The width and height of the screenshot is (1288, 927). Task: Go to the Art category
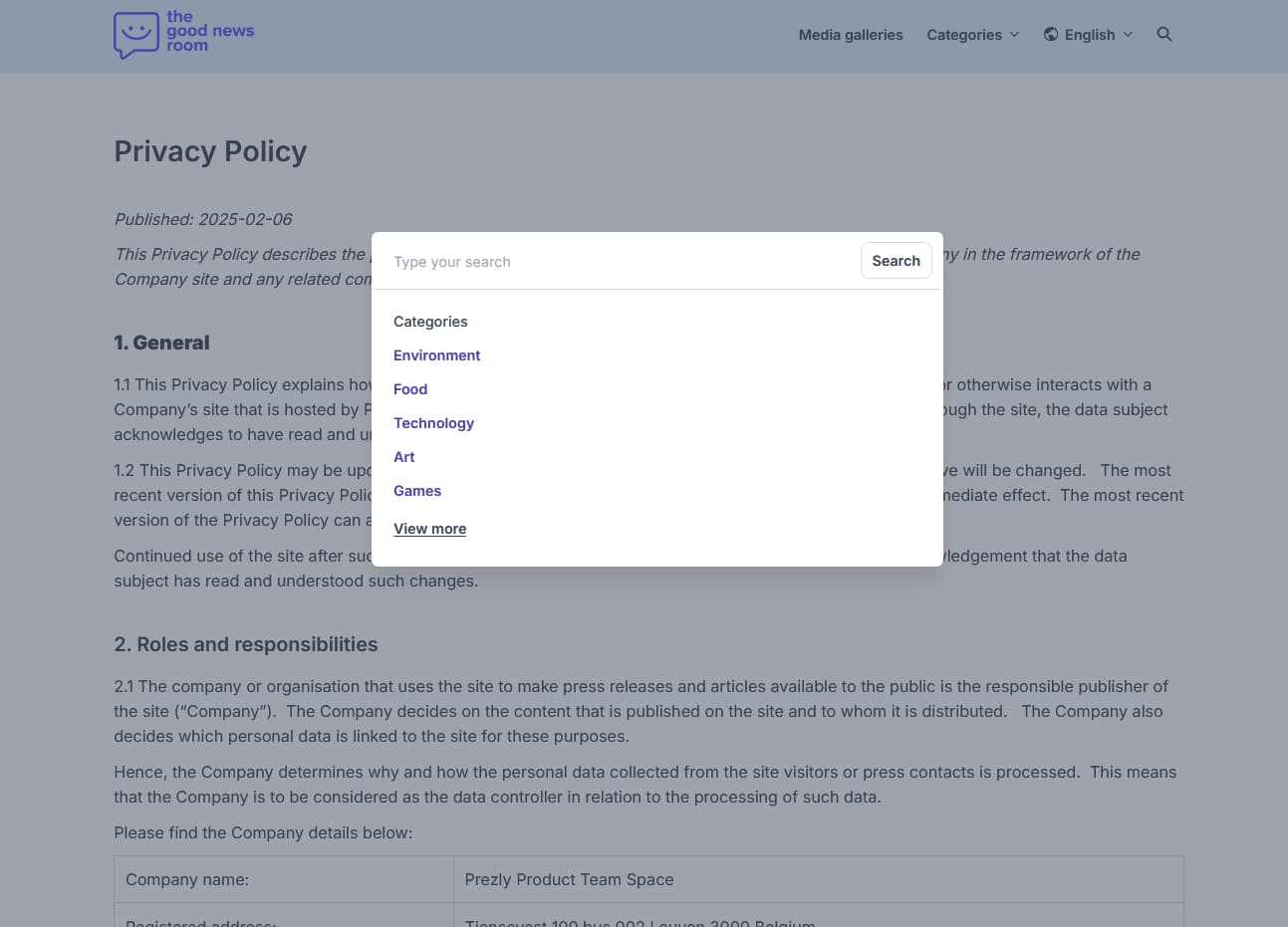(x=404, y=457)
